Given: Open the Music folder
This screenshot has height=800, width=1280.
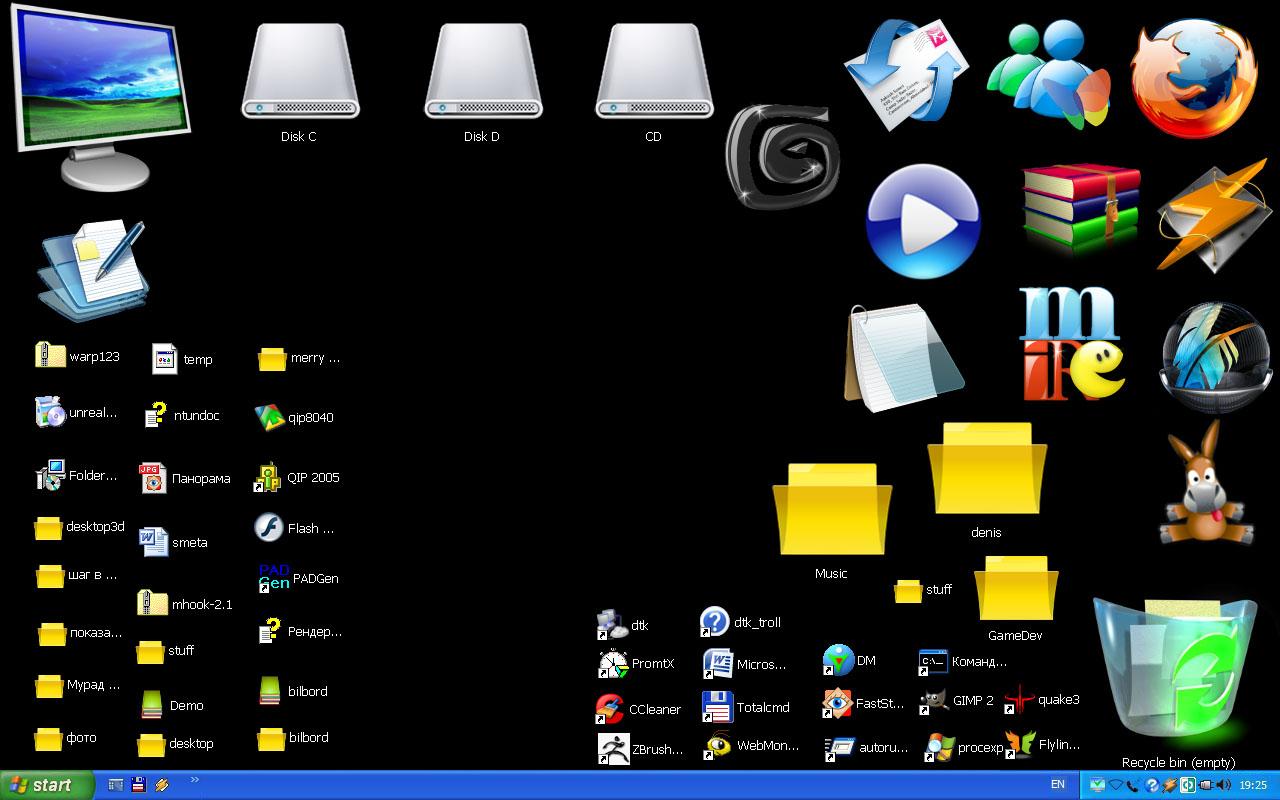Looking at the screenshot, I should (x=830, y=510).
